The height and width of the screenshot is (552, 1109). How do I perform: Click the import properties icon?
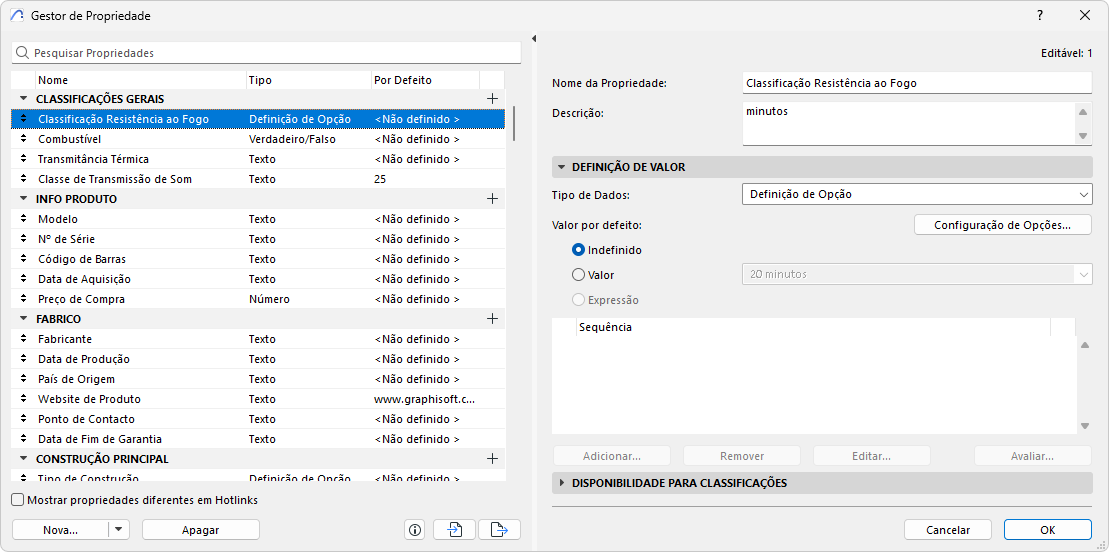[454, 530]
